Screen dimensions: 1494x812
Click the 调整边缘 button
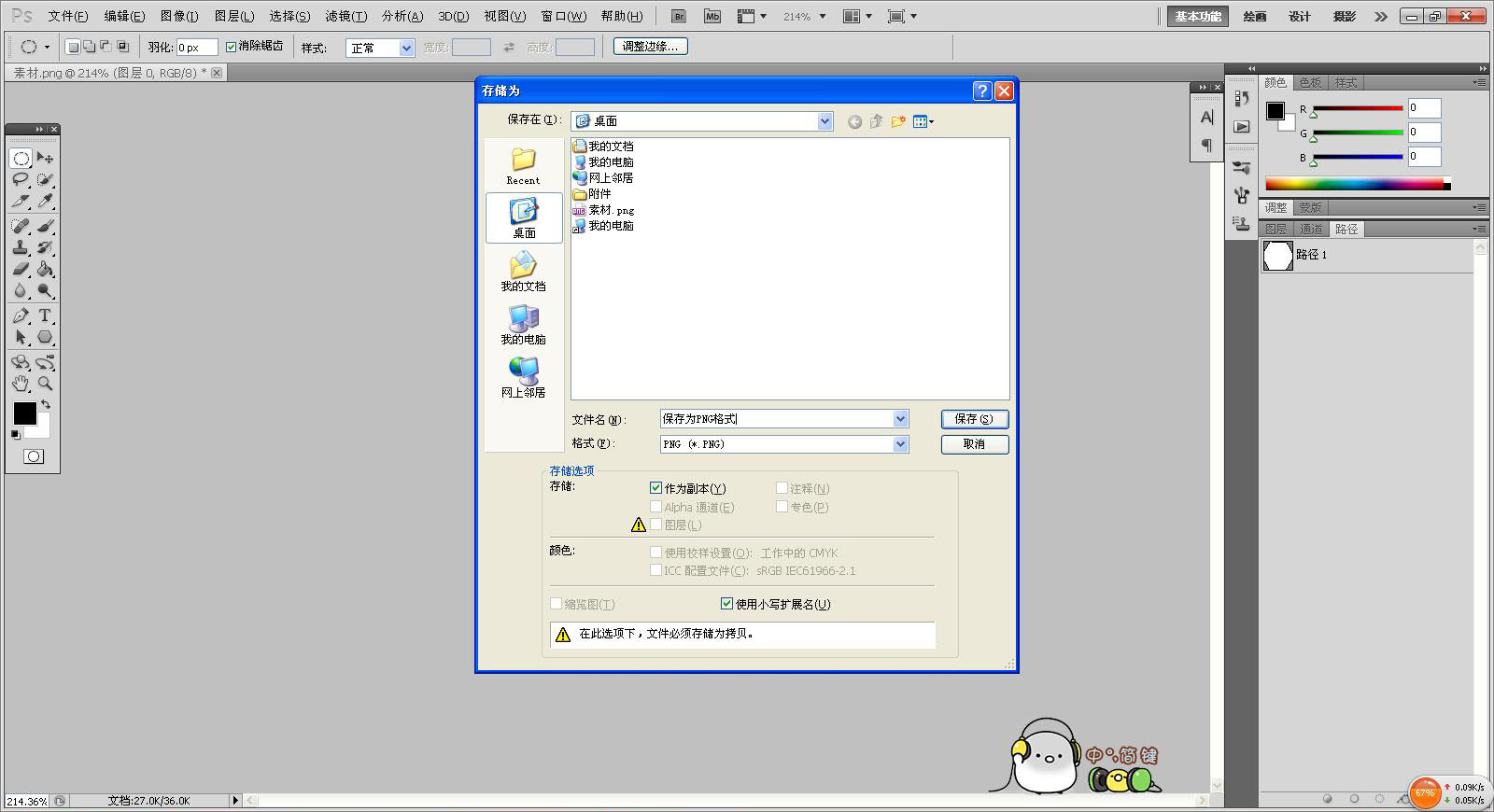(x=651, y=46)
